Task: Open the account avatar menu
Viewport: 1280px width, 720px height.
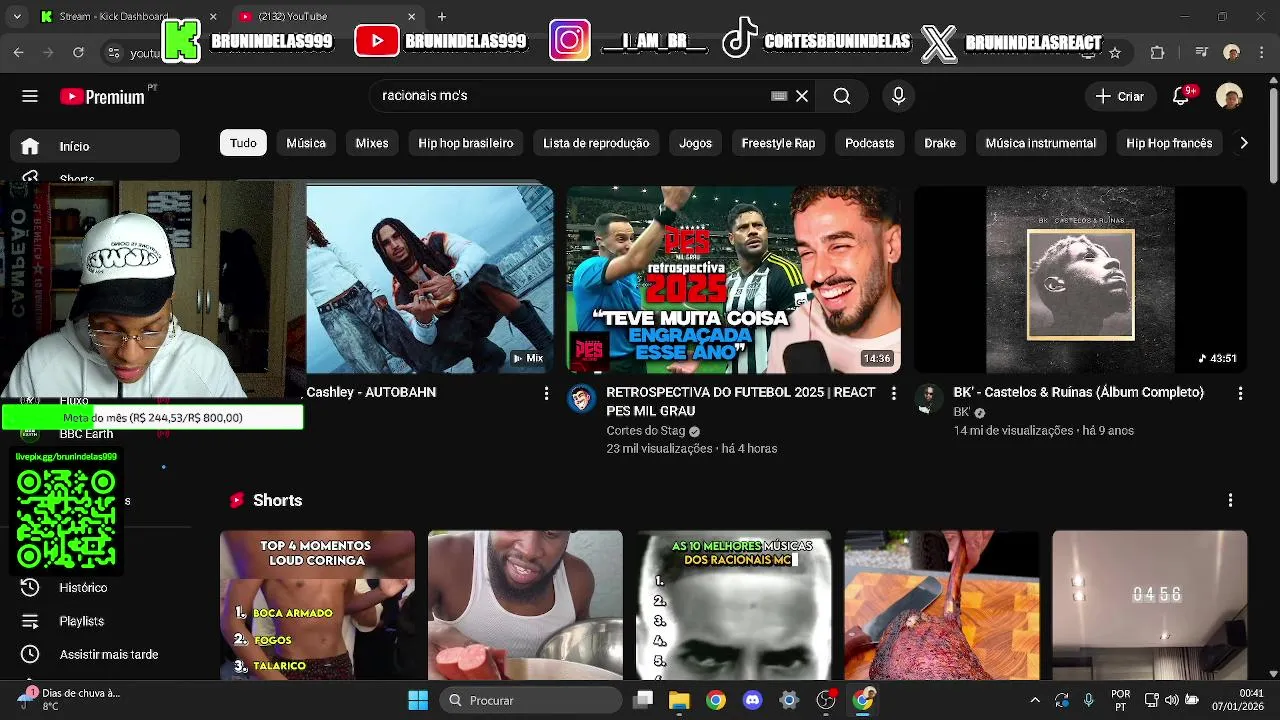Action: (1229, 96)
